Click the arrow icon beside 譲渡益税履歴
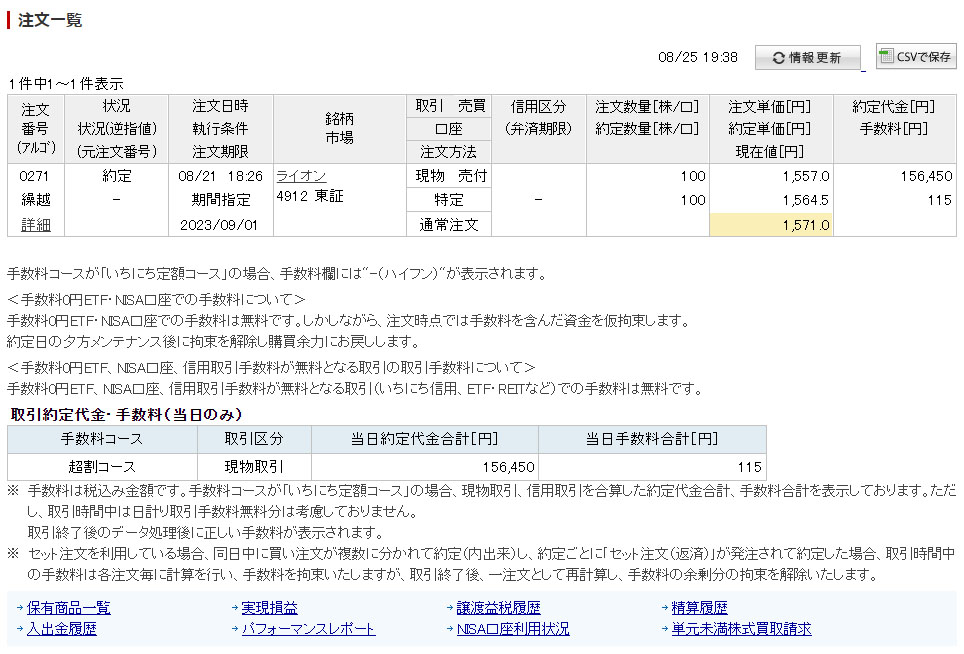 (x=449, y=609)
